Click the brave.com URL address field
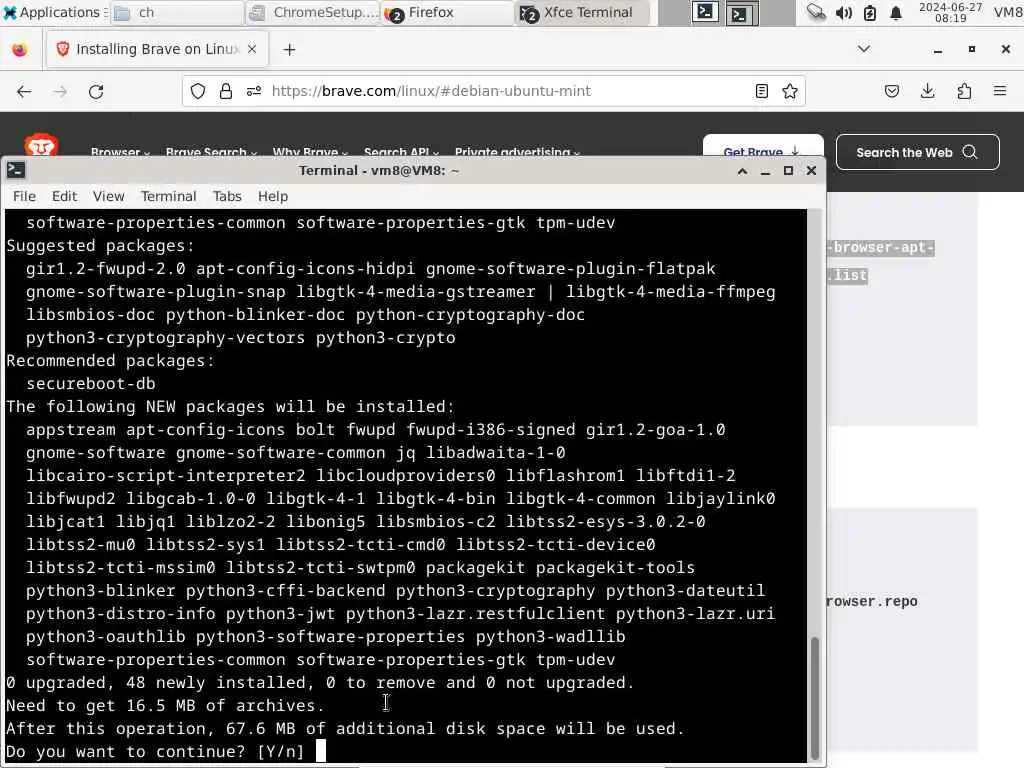This screenshot has width=1024, height=768. (x=431, y=91)
